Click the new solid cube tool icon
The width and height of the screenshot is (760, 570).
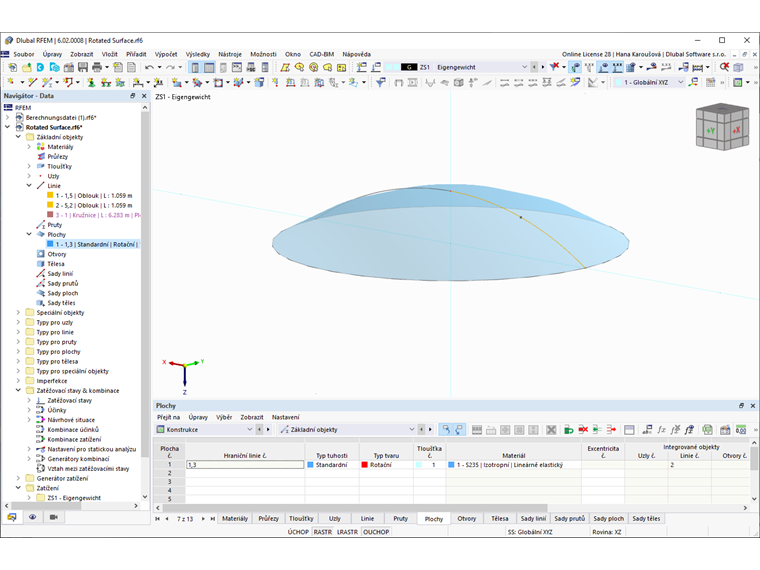click(x=259, y=82)
